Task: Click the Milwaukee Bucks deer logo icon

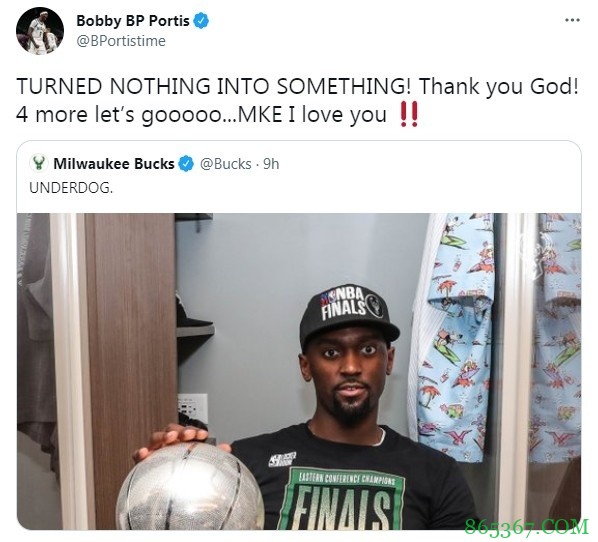Action: (39, 164)
